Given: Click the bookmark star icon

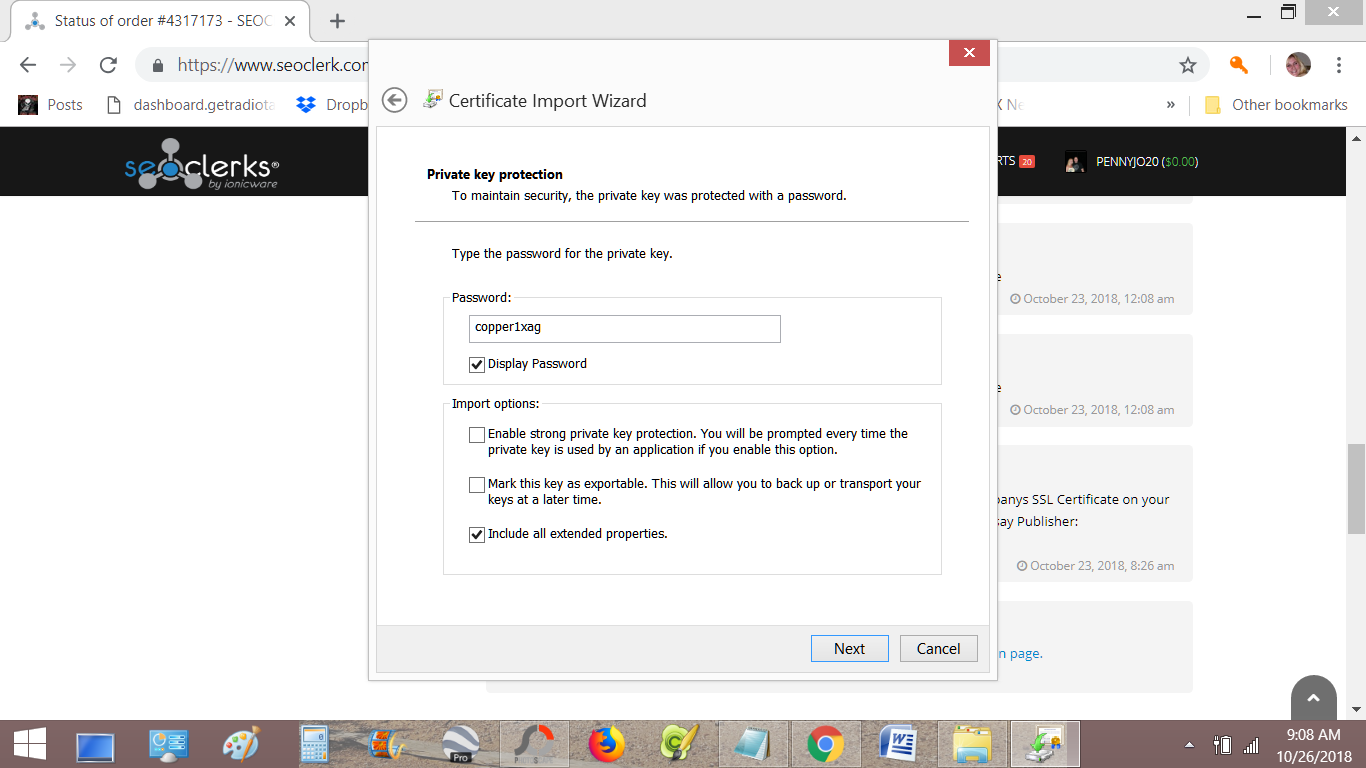Looking at the screenshot, I should [1187, 65].
